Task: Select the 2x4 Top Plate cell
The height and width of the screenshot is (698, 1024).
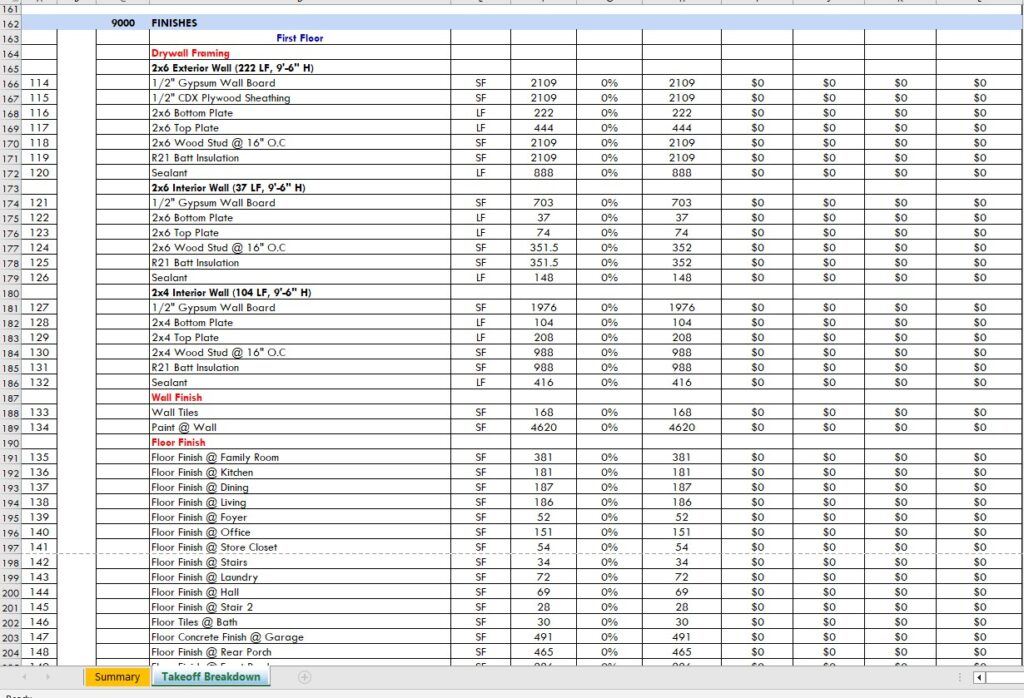Action: tap(300, 338)
